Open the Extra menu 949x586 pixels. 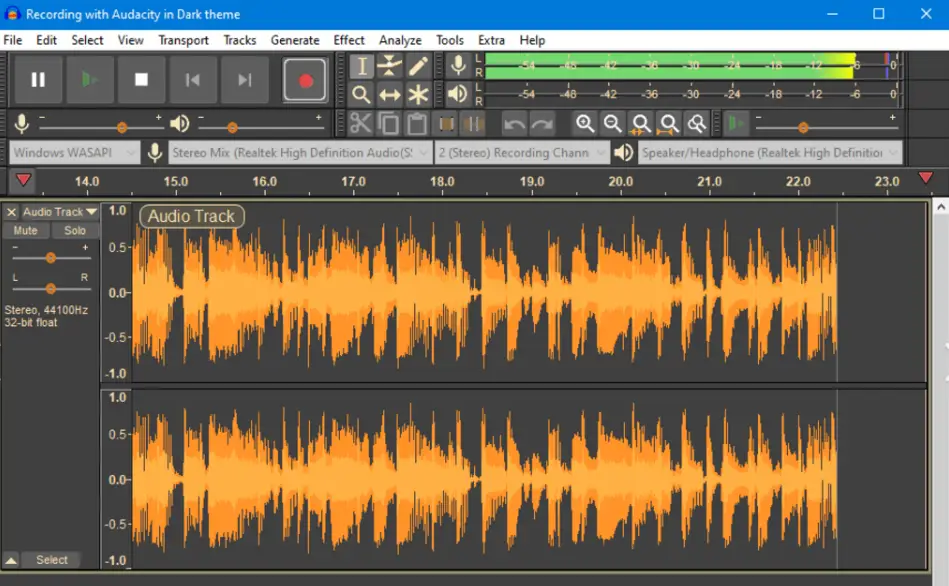[x=491, y=40]
